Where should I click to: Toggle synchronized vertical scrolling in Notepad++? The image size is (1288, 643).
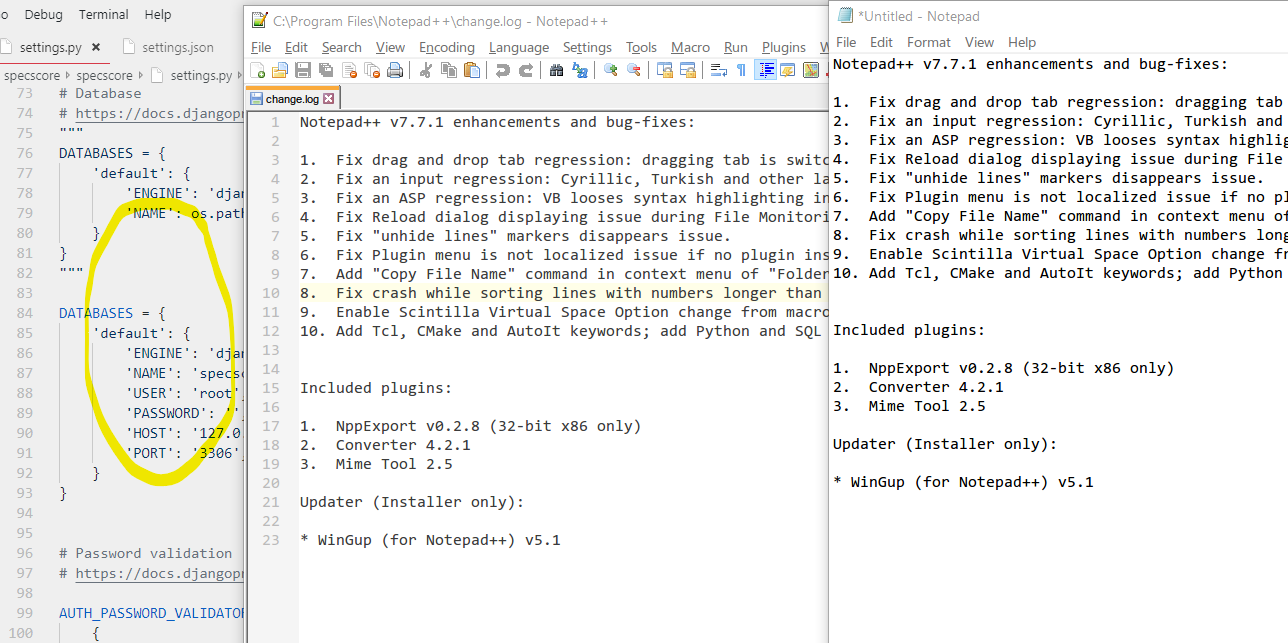point(664,70)
